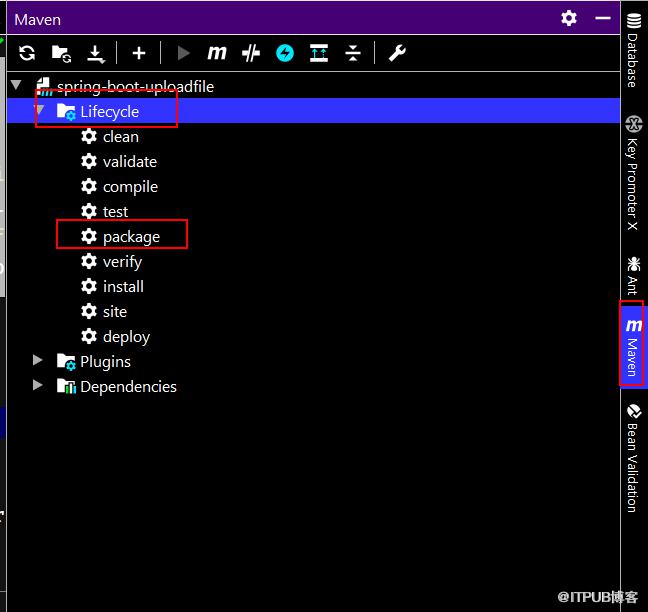Collapse all tree nodes icon
This screenshot has width=648, height=612.
(353, 53)
